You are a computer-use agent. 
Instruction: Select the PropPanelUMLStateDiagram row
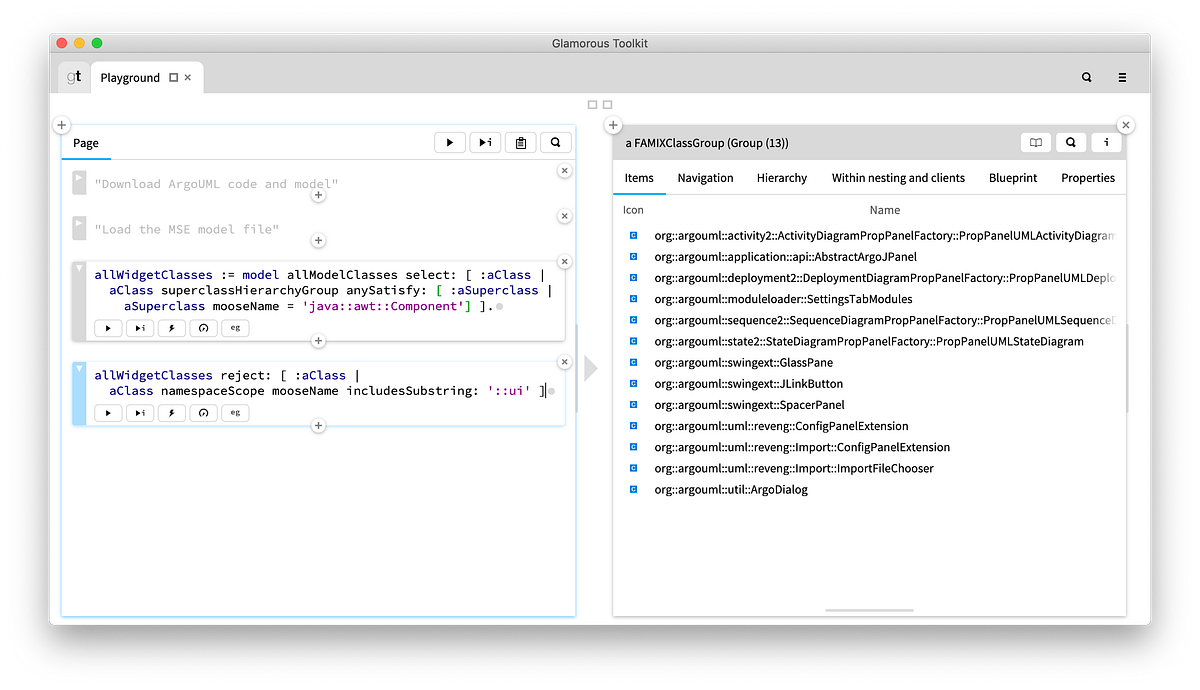click(x=869, y=341)
